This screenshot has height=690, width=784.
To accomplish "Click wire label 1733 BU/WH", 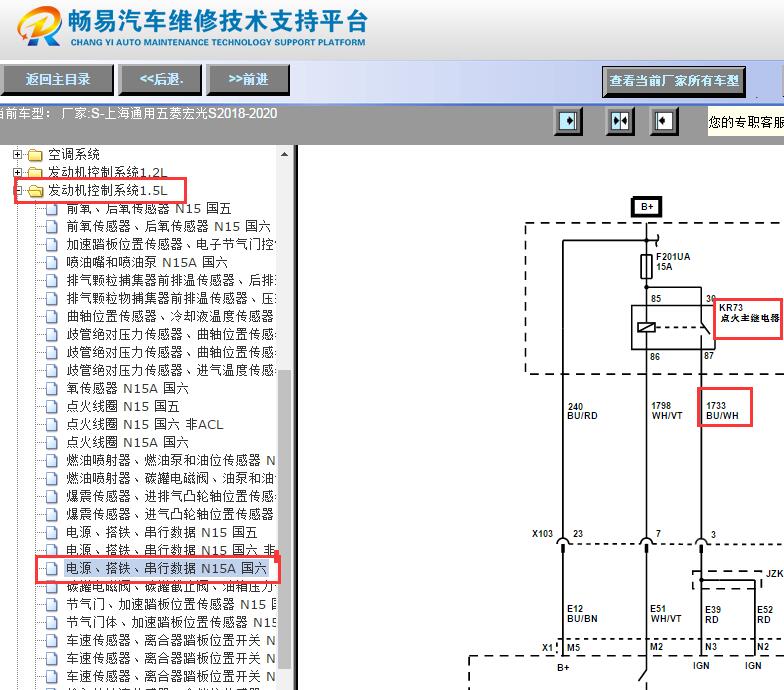I will coord(722,410).
